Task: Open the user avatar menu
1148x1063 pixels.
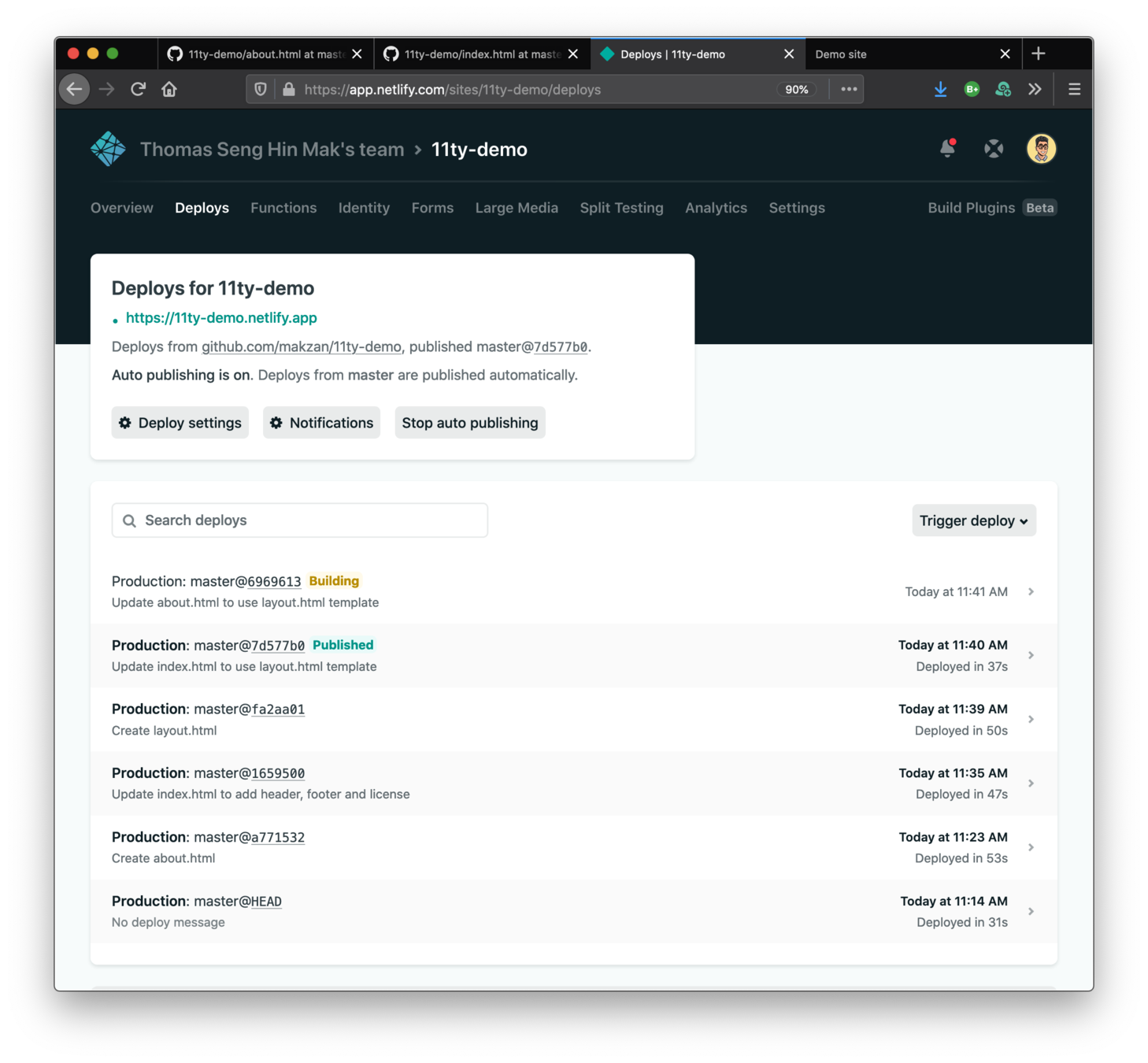Action: (x=1041, y=148)
